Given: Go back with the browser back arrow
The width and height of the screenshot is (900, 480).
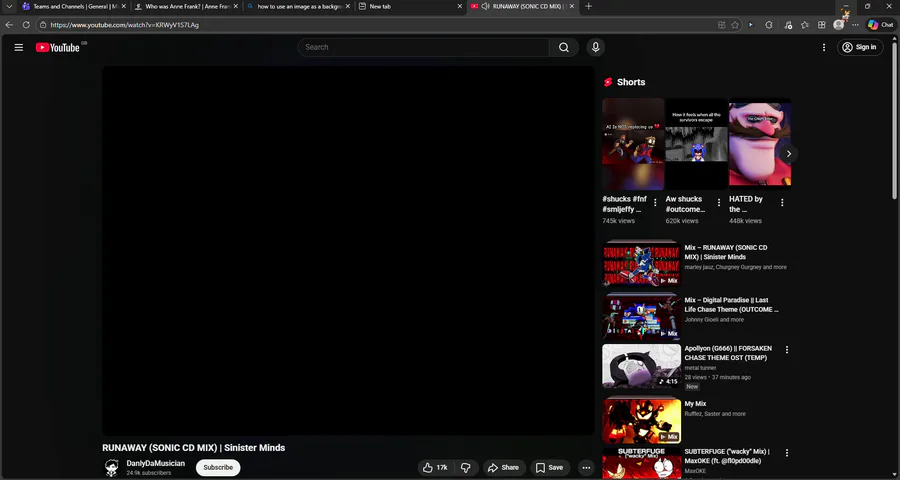Looking at the screenshot, I should pos(9,25).
